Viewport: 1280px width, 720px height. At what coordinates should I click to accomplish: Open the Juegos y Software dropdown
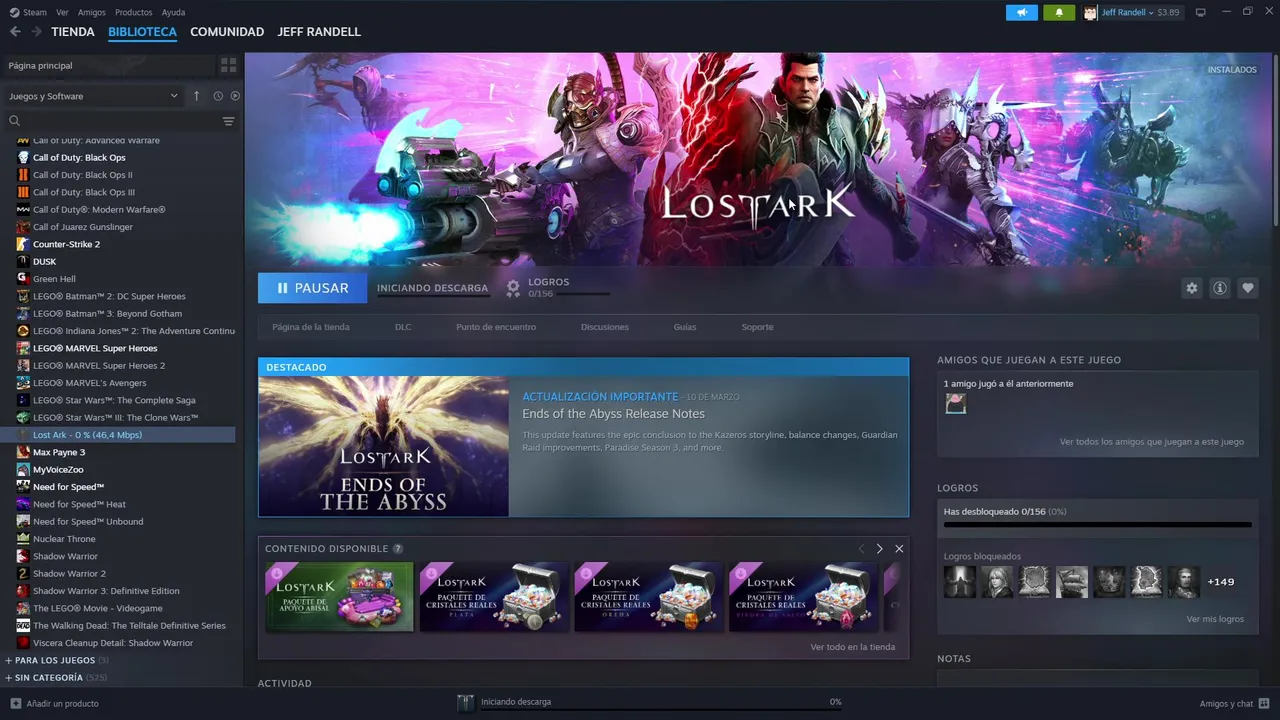coord(93,96)
